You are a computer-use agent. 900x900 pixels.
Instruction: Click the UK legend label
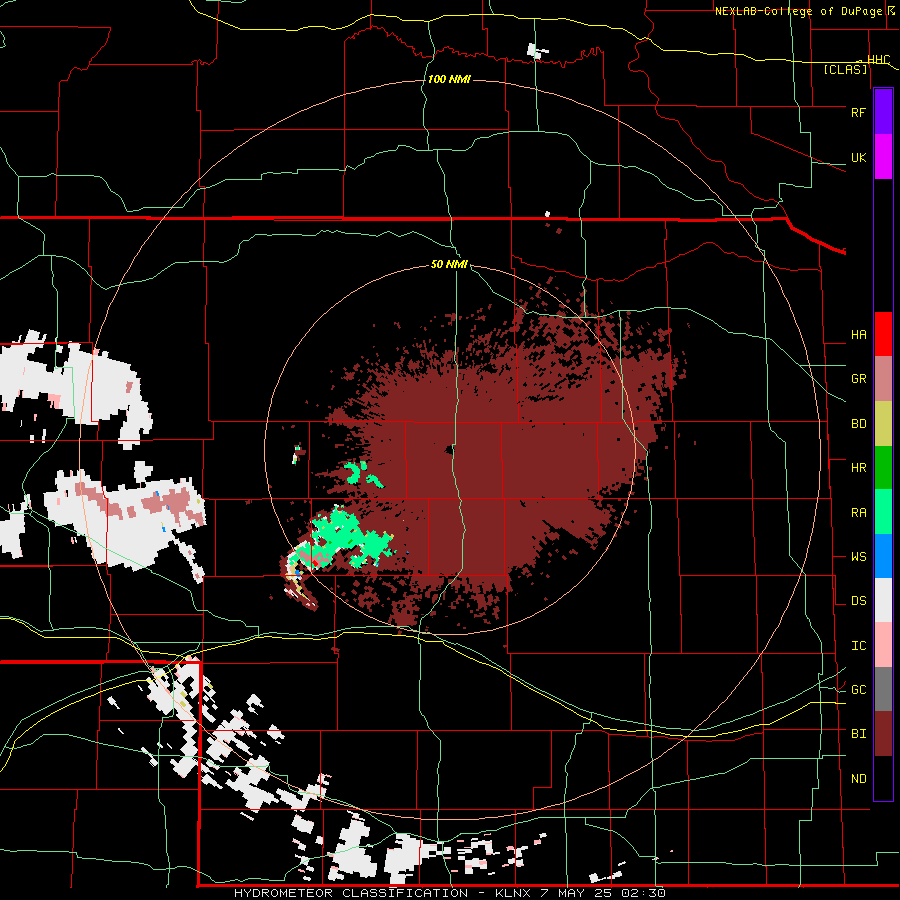(x=858, y=158)
